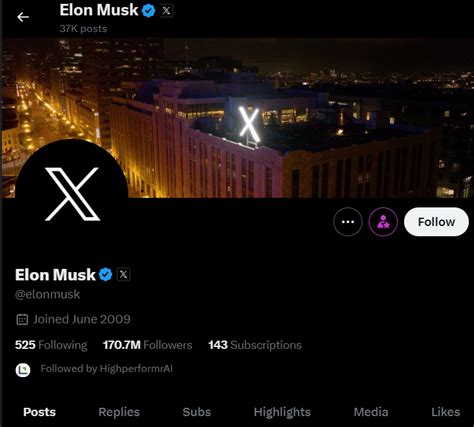Select the Highlights tab
This screenshot has height=427, width=474.
click(x=282, y=412)
